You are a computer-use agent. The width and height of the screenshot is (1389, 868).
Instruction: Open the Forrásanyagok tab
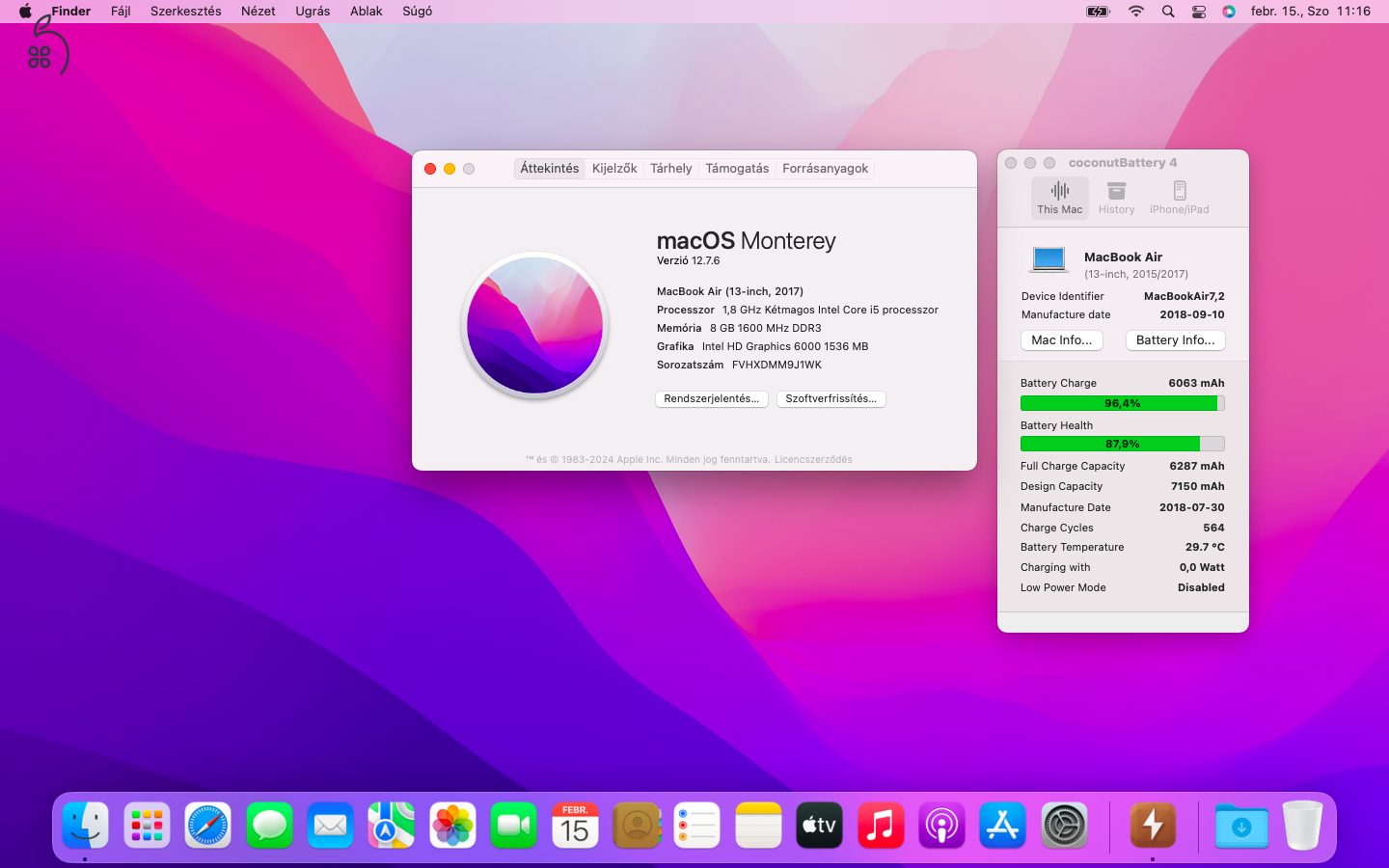[x=825, y=168]
